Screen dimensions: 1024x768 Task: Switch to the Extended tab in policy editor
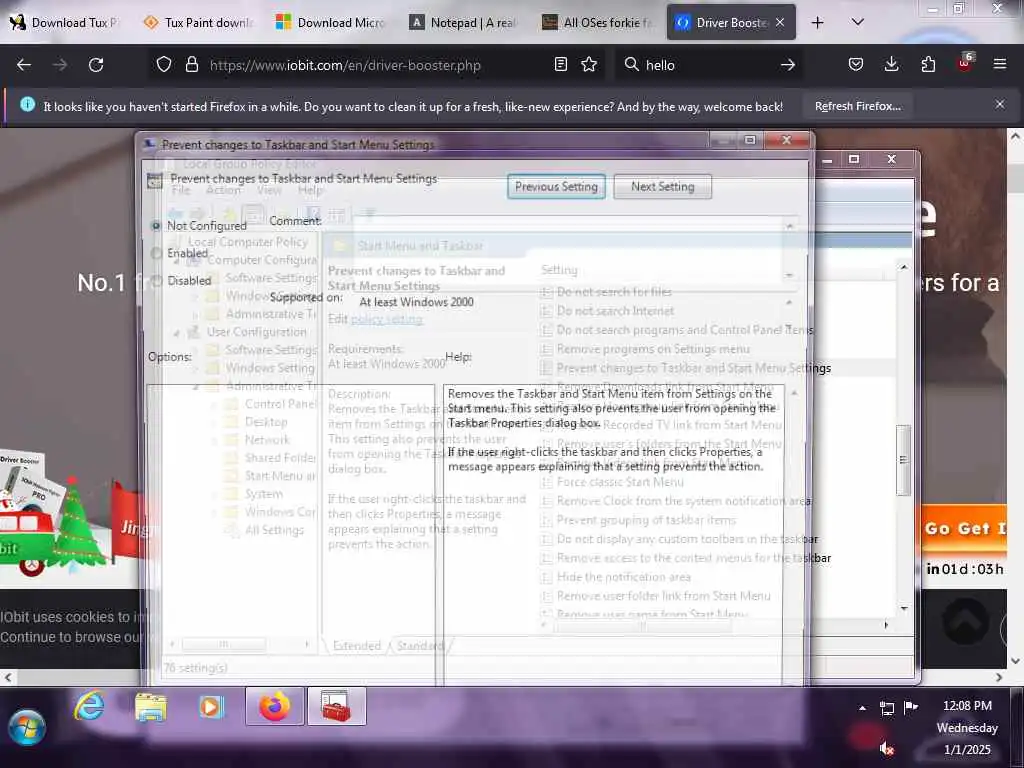(357, 646)
